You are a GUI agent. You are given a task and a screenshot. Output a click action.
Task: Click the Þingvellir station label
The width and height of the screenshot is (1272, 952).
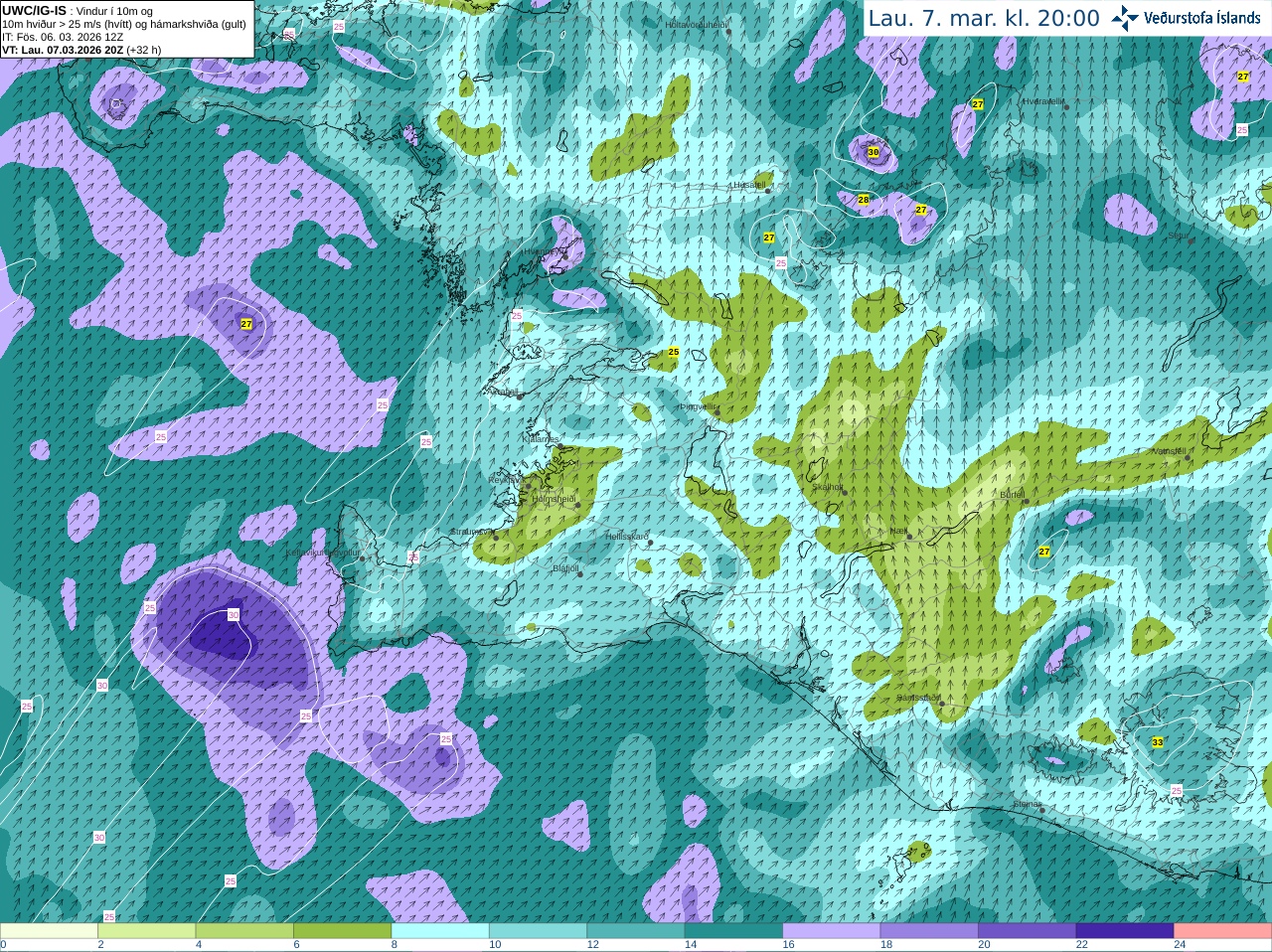point(697,406)
